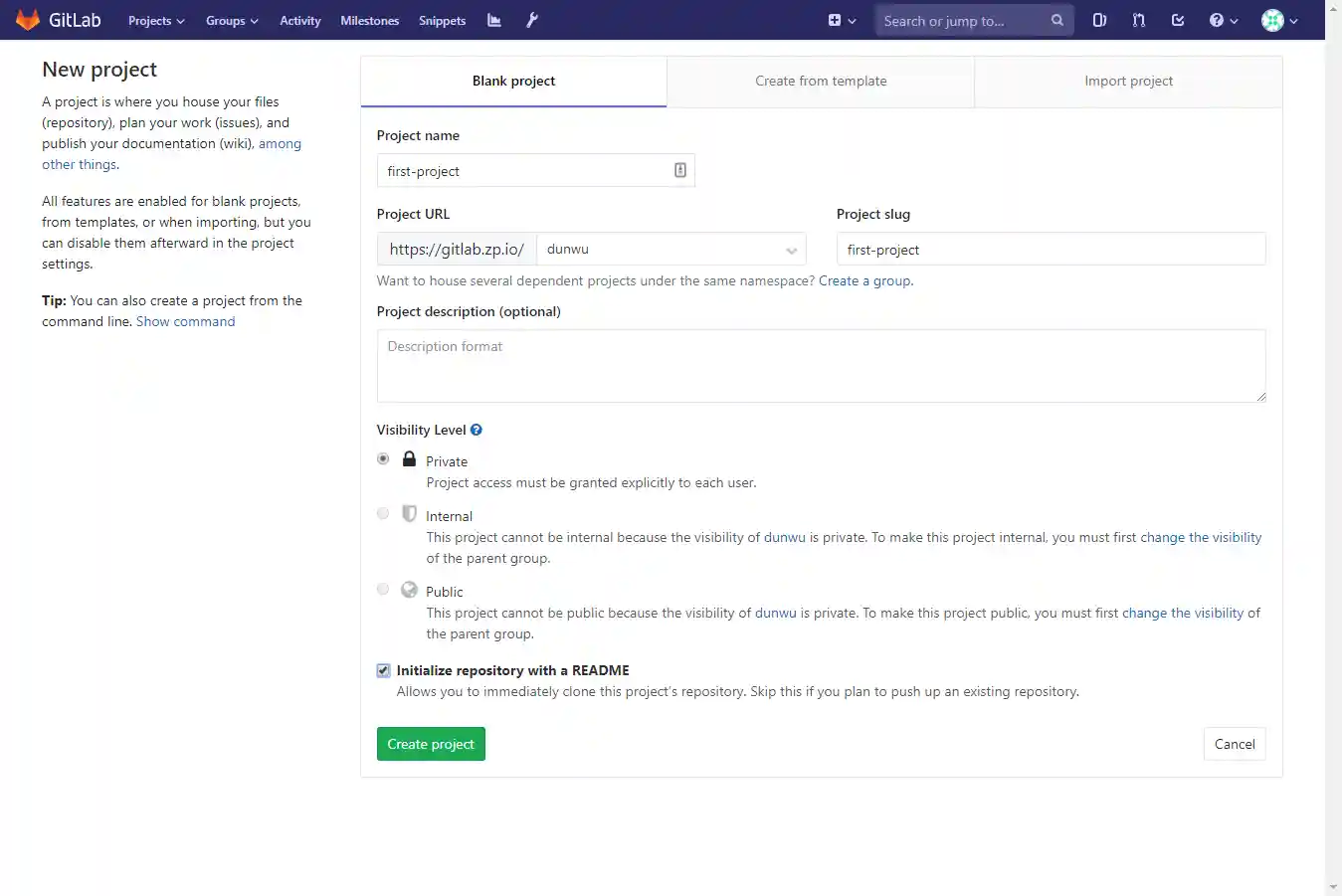
Task: Click the Show command link
Action: (x=186, y=321)
